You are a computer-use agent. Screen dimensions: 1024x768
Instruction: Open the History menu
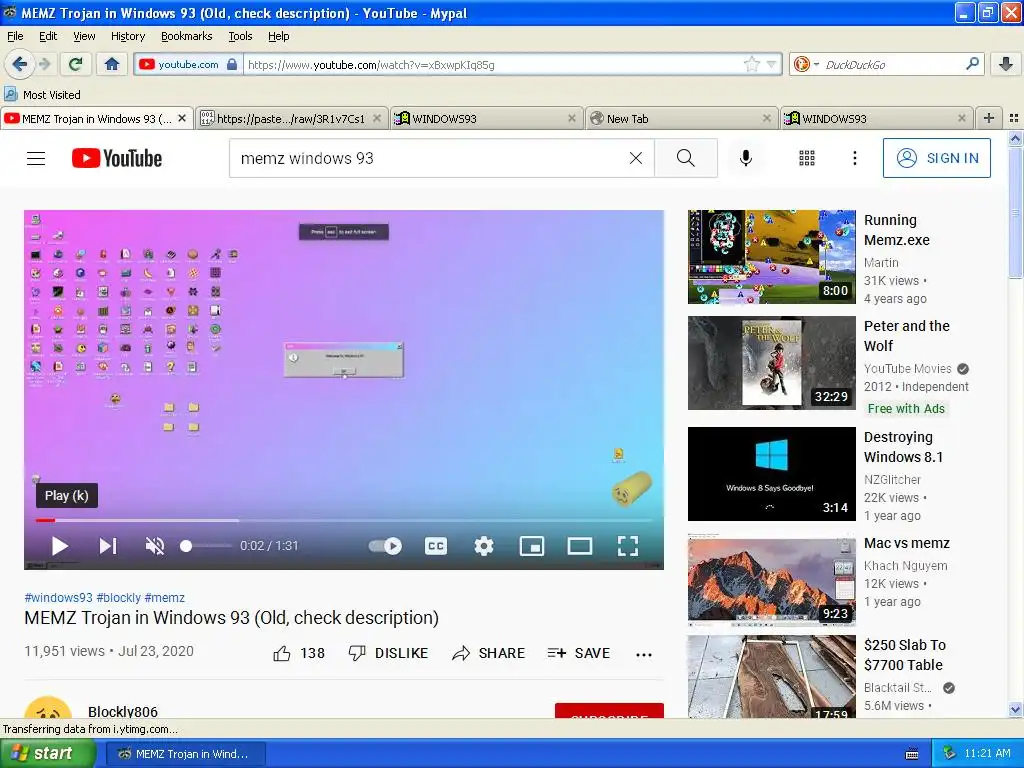pyautogui.click(x=127, y=36)
